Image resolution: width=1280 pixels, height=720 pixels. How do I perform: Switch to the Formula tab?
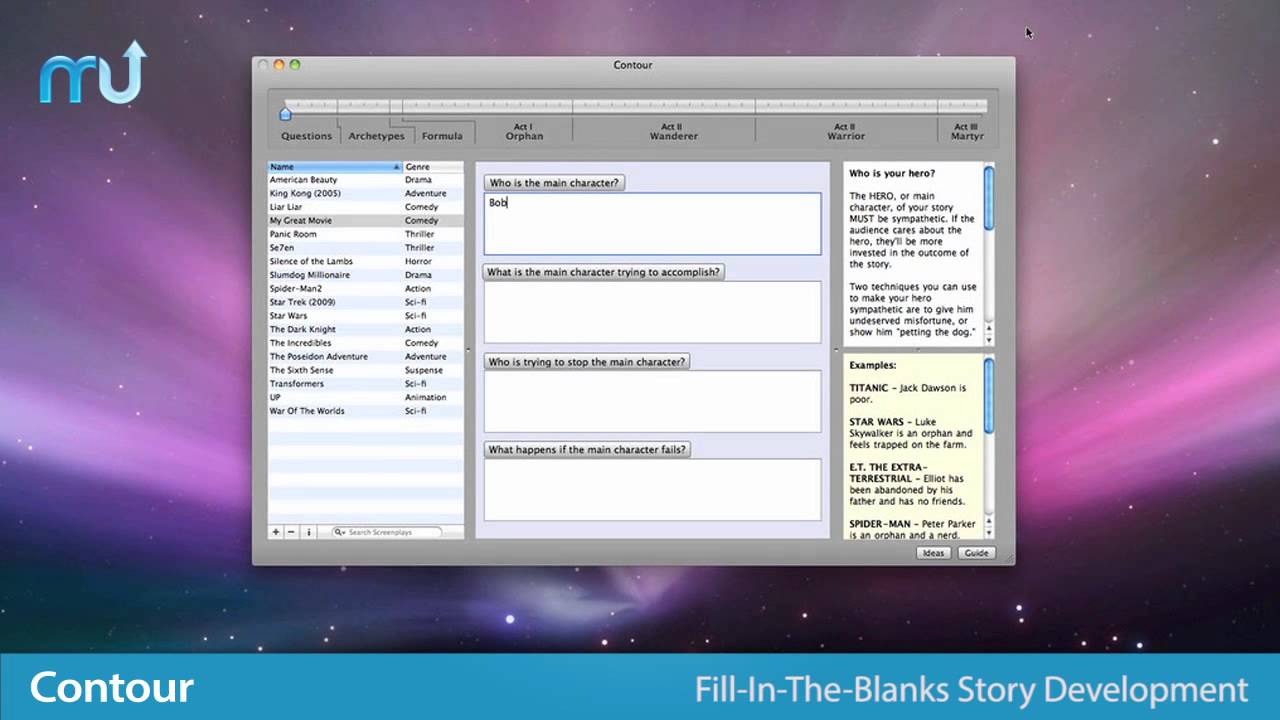point(442,136)
